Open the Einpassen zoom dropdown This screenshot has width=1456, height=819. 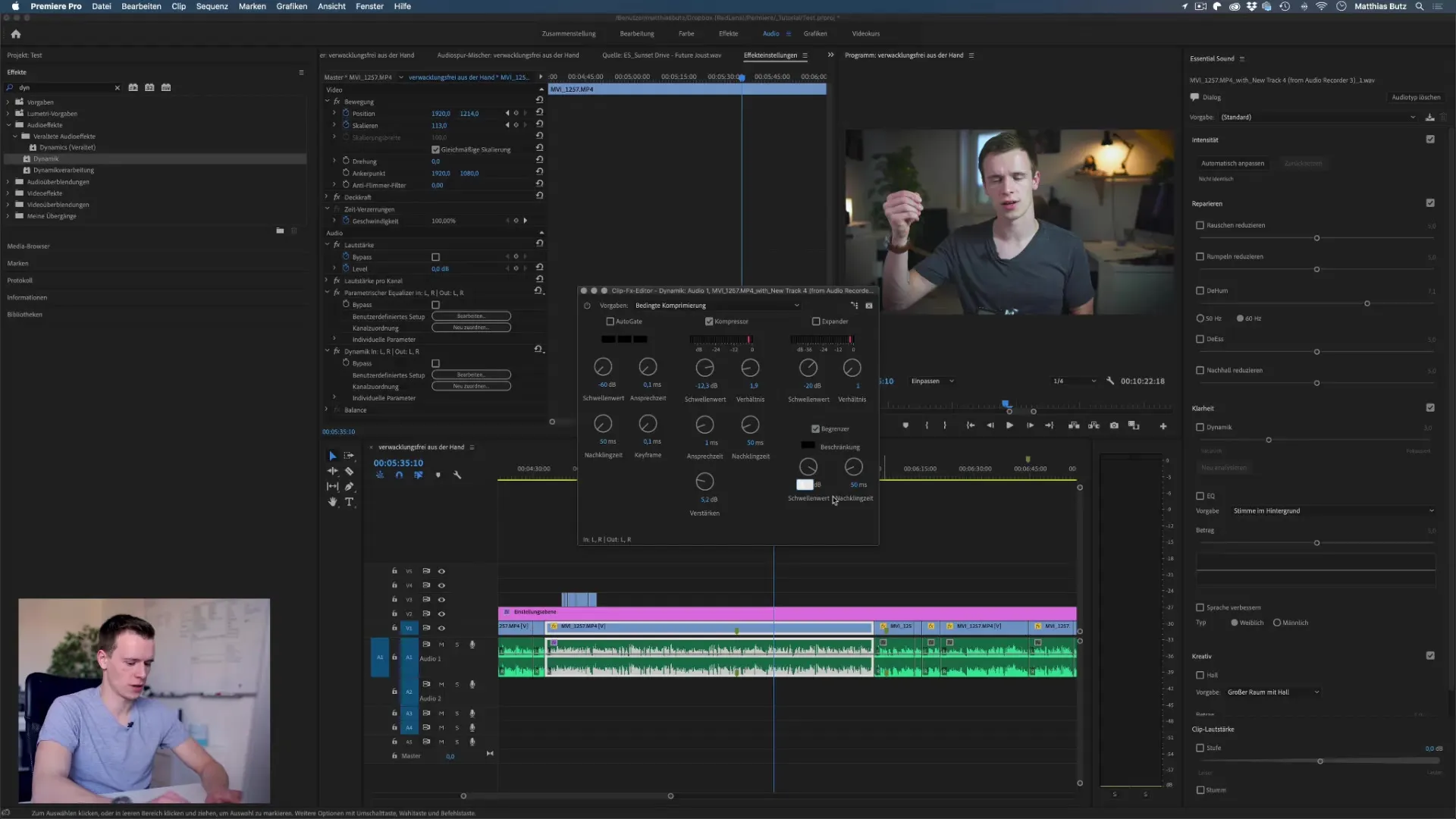[932, 381]
